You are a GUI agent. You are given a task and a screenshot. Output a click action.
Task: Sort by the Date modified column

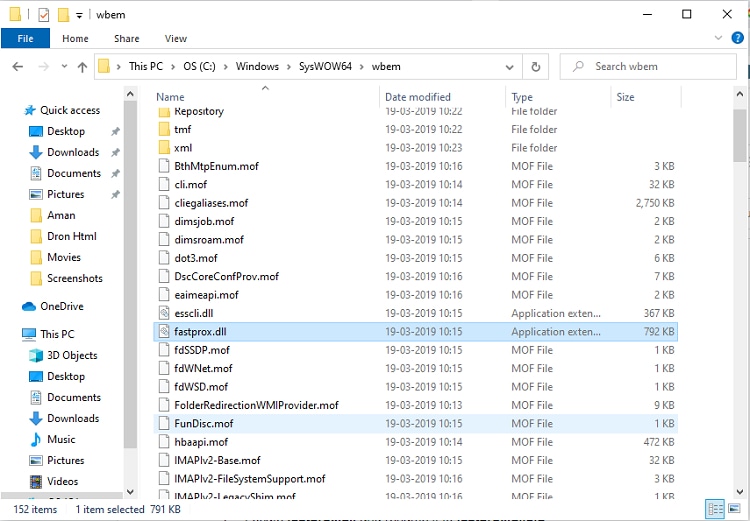pos(418,97)
